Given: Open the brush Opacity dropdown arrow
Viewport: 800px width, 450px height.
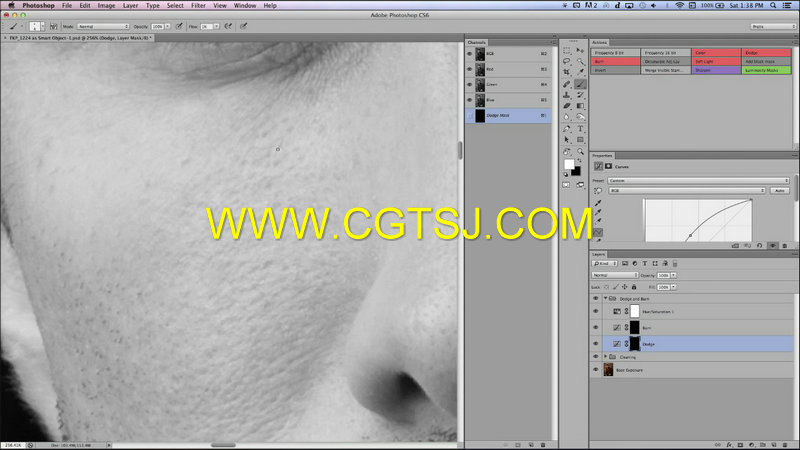Looking at the screenshot, I should (167, 26).
